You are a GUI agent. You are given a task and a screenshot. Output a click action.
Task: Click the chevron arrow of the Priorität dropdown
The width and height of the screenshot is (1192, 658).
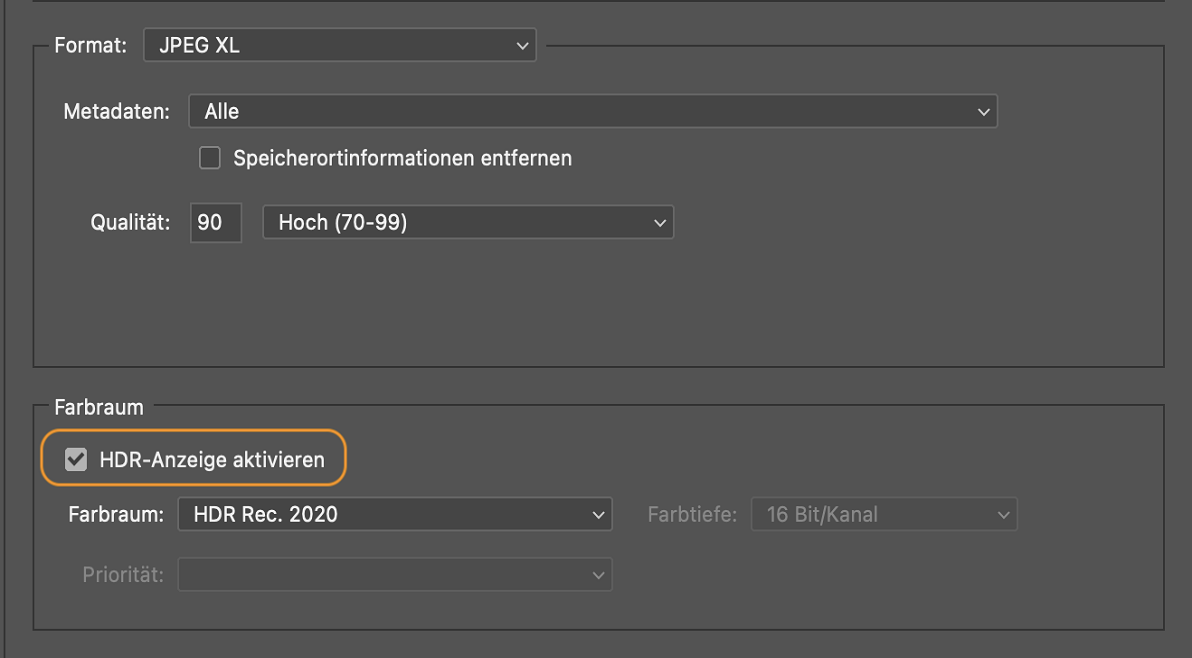tap(598, 575)
